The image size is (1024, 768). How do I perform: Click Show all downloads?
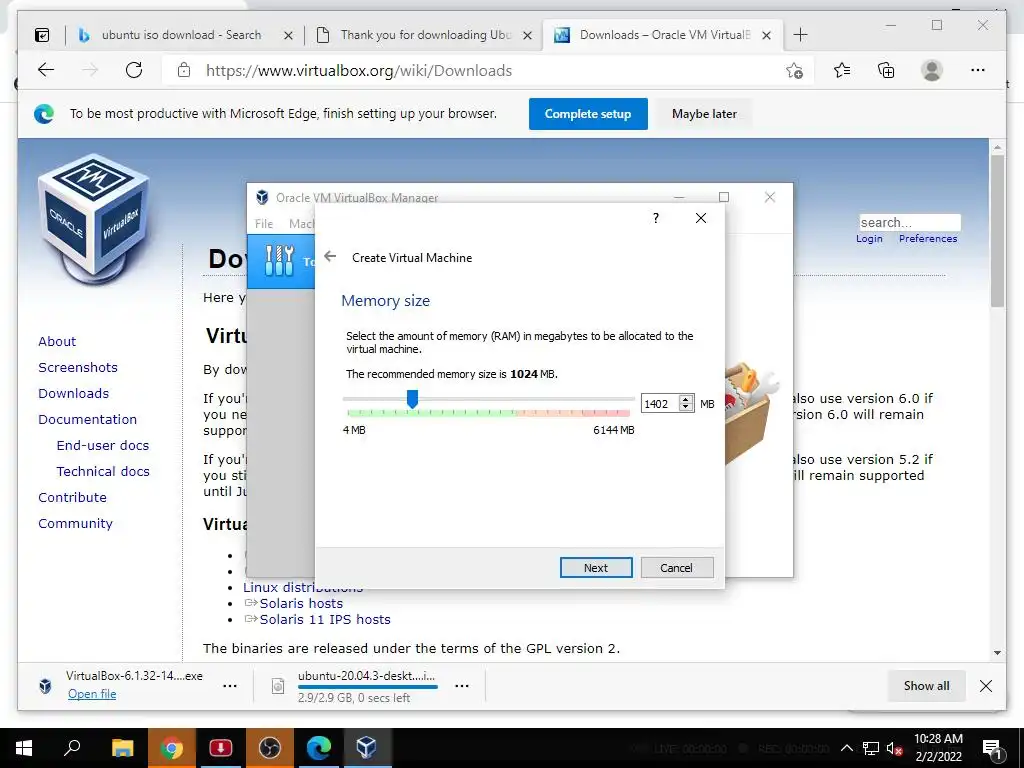pos(926,686)
